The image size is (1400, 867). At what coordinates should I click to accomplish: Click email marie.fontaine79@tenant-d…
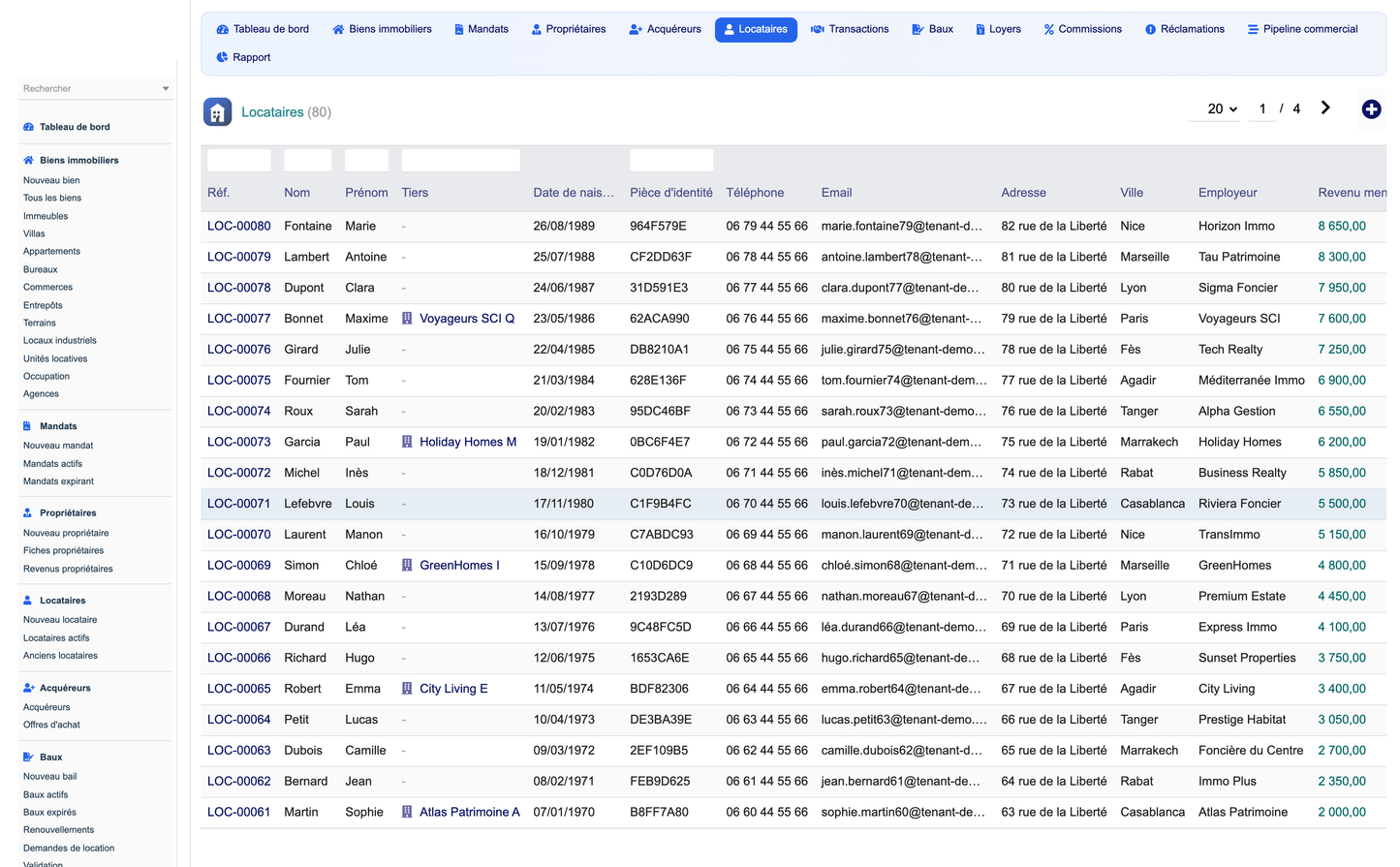(x=904, y=226)
